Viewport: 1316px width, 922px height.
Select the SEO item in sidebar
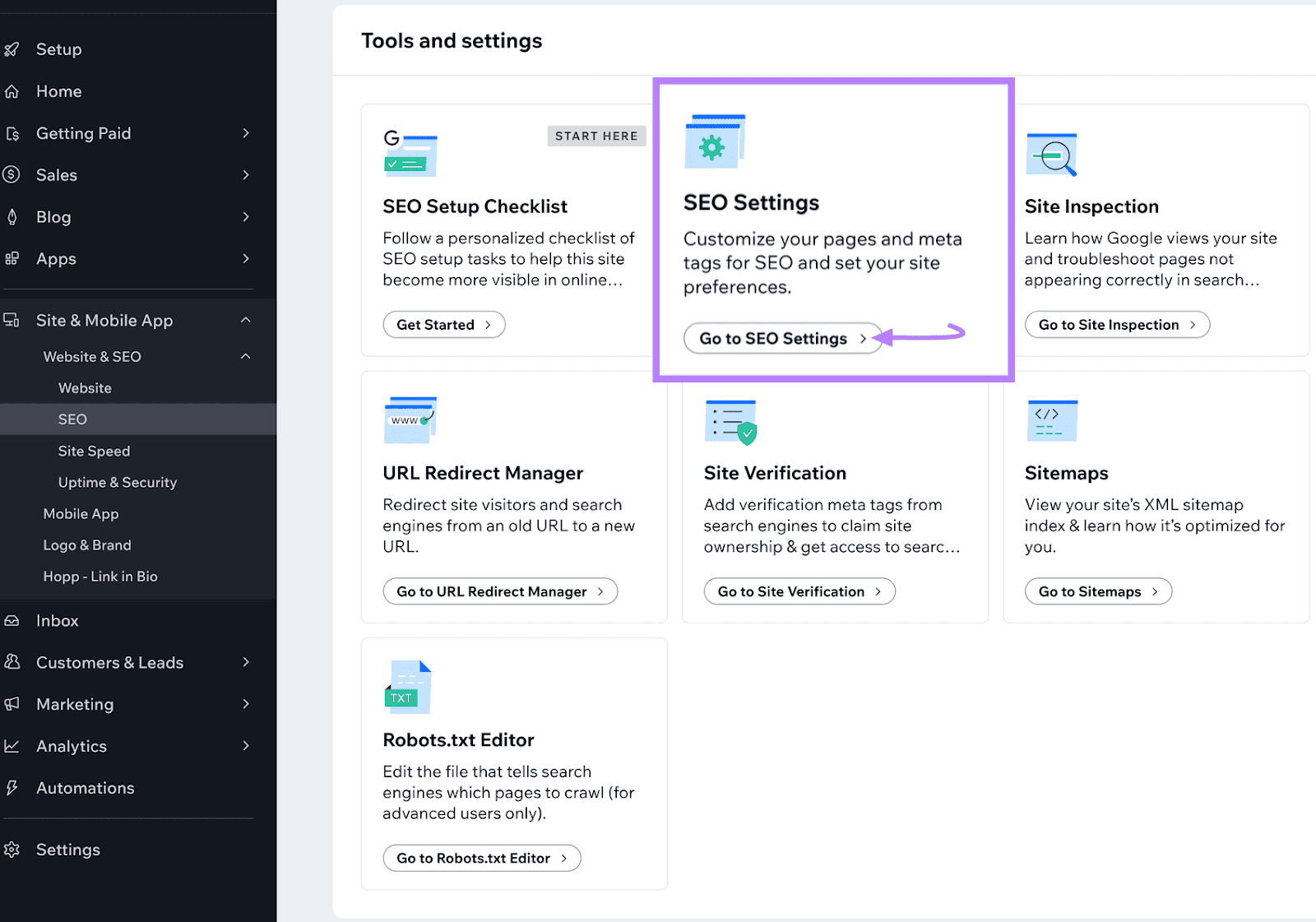[72, 419]
